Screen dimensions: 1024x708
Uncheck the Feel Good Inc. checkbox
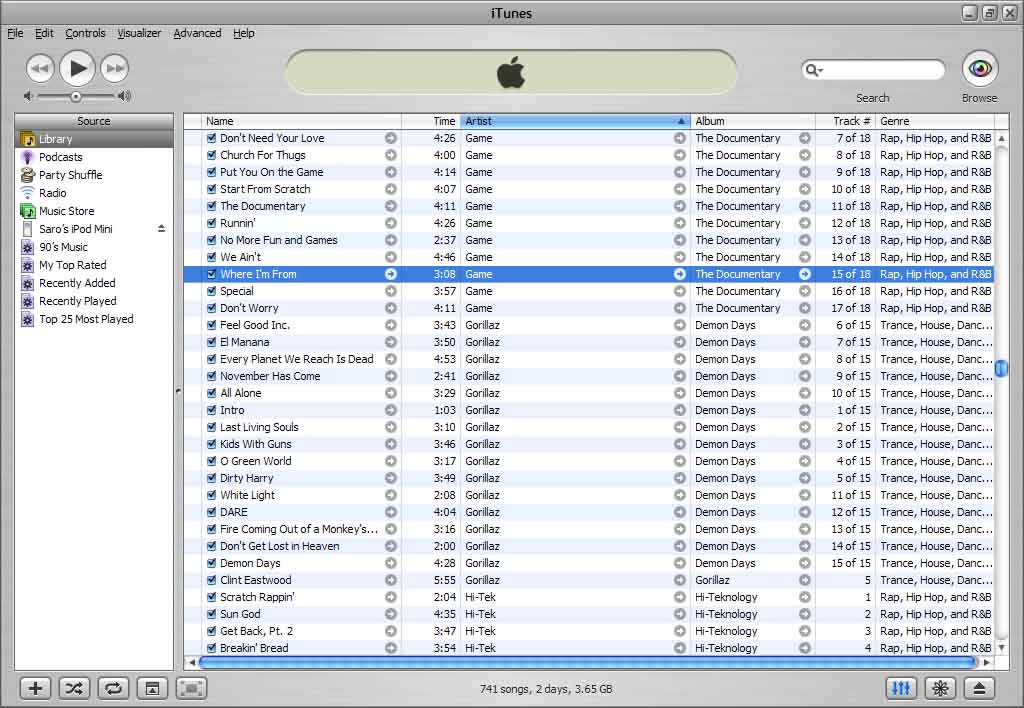[x=211, y=325]
